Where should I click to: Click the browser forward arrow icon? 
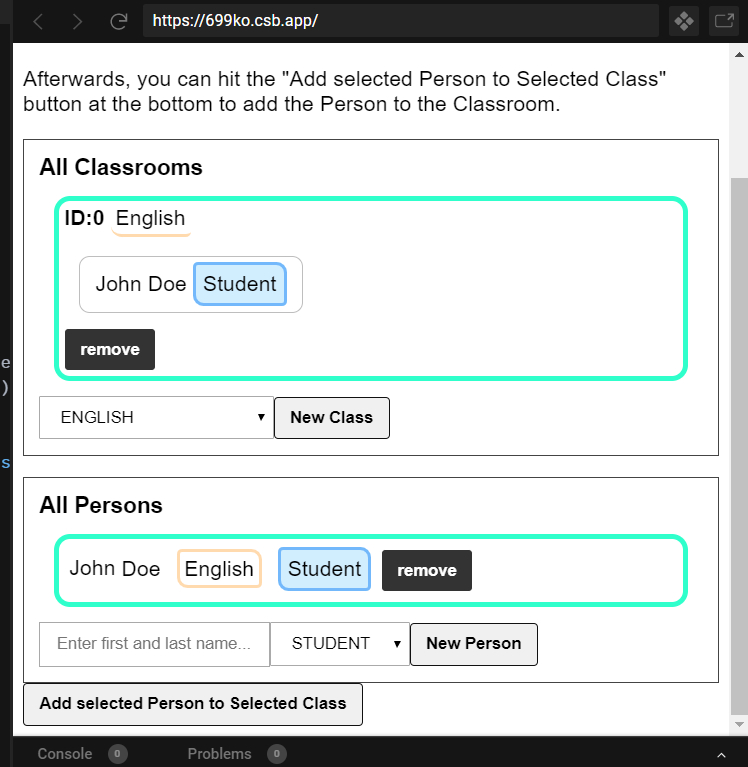pos(78,21)
